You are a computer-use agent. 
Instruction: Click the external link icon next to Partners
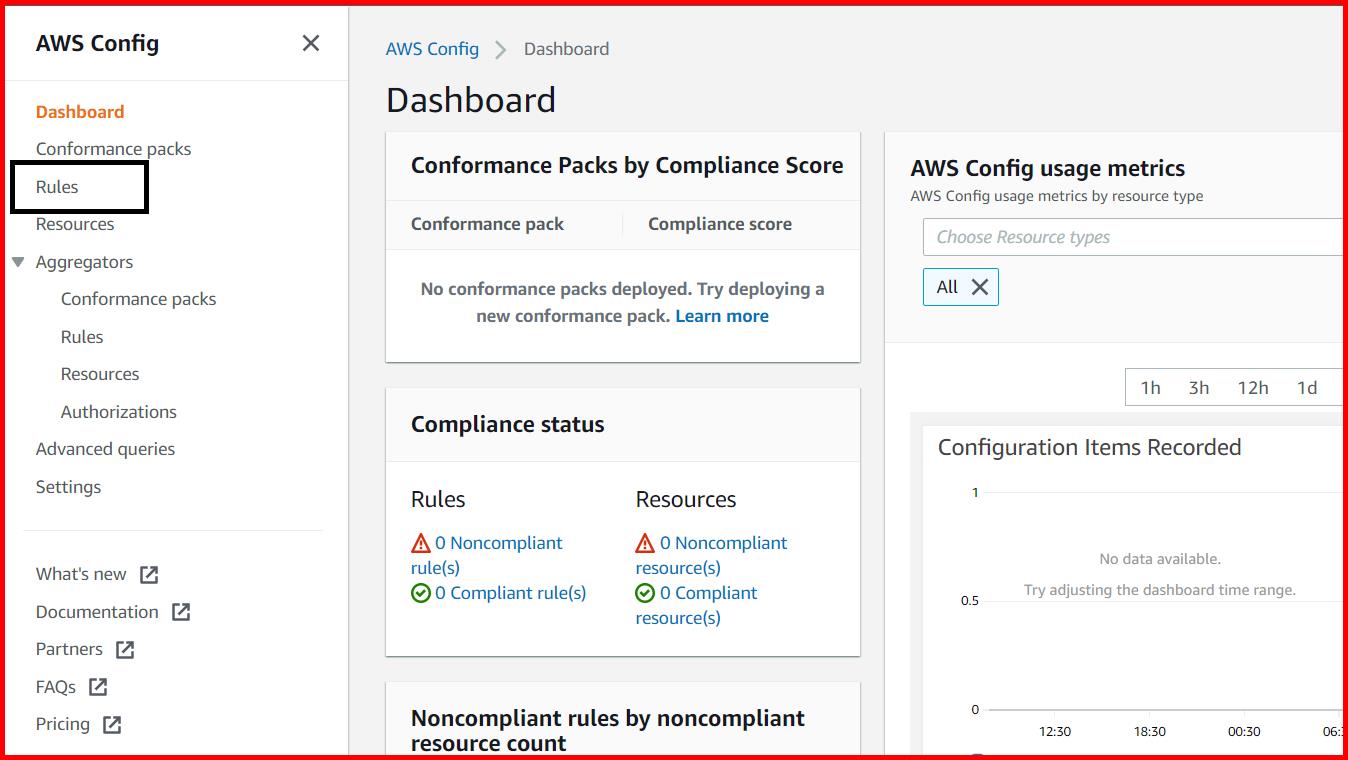(x=125, y=649)
